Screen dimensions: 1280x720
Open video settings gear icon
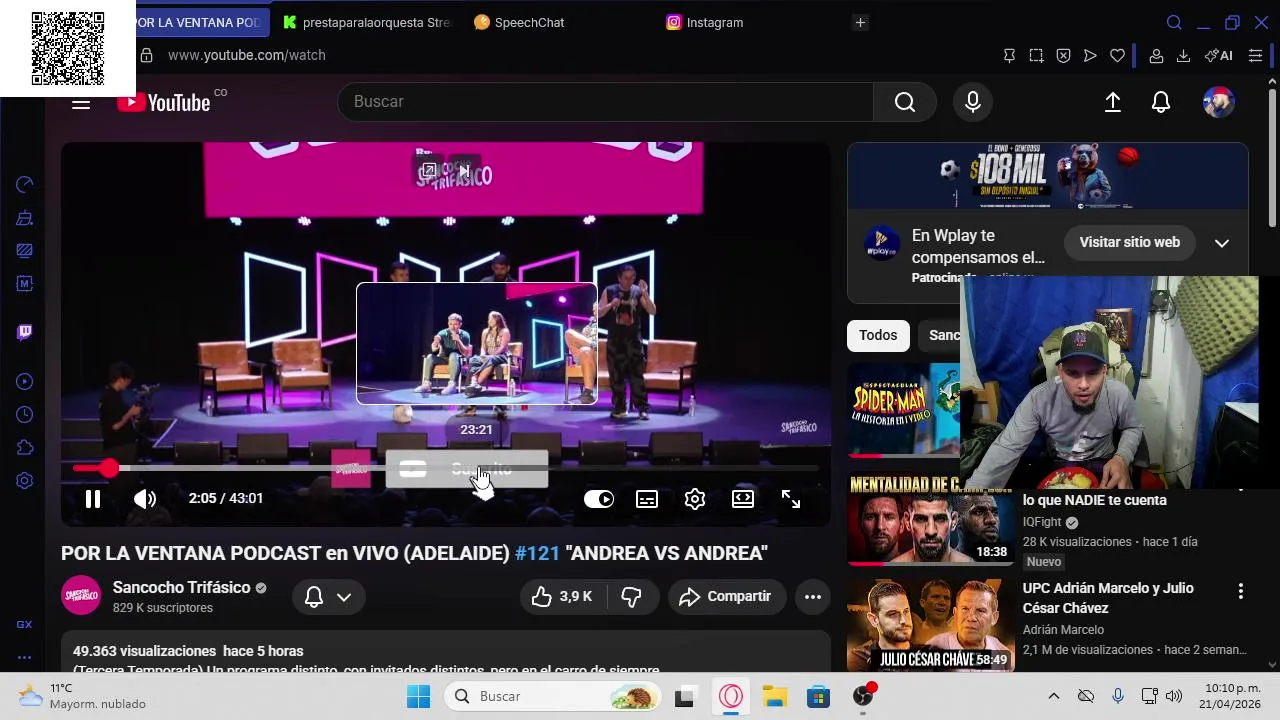click(x=695, y=499)
